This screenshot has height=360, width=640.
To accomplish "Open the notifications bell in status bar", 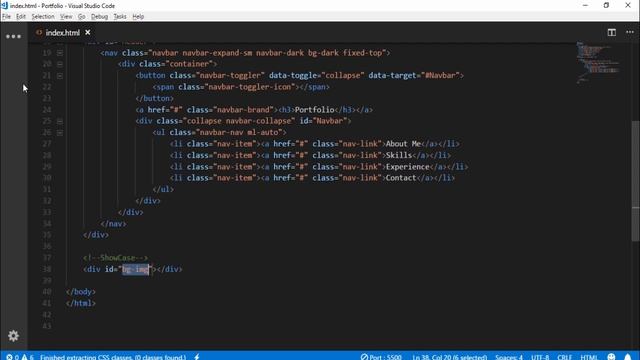I will pos(628,357).
